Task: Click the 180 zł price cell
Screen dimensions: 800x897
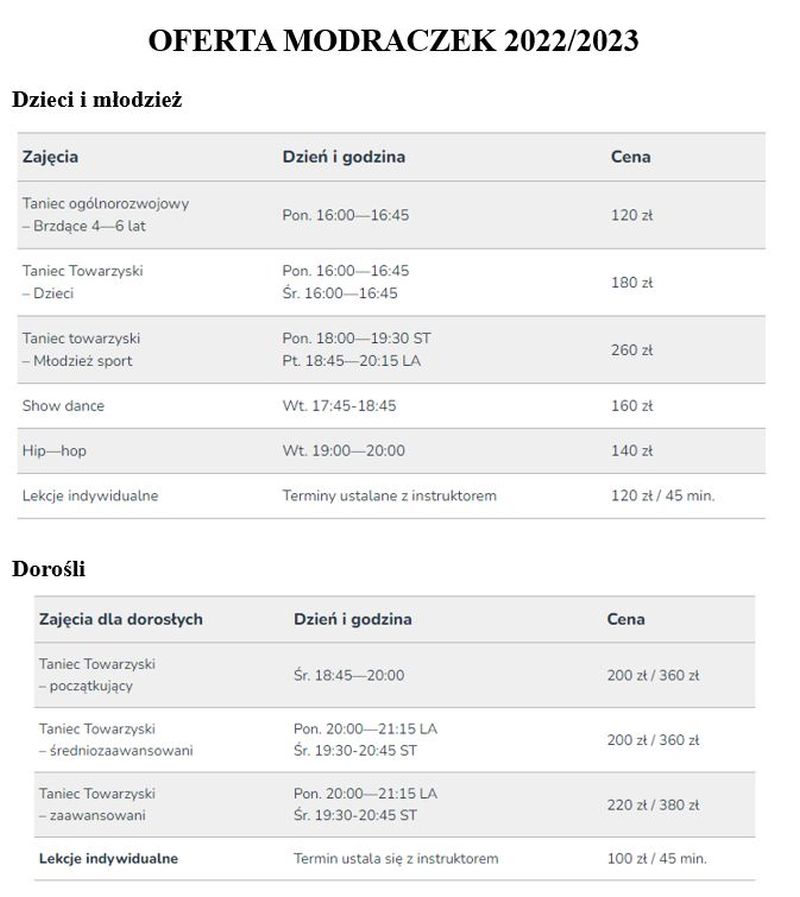Action: click(x=631, y=283)
